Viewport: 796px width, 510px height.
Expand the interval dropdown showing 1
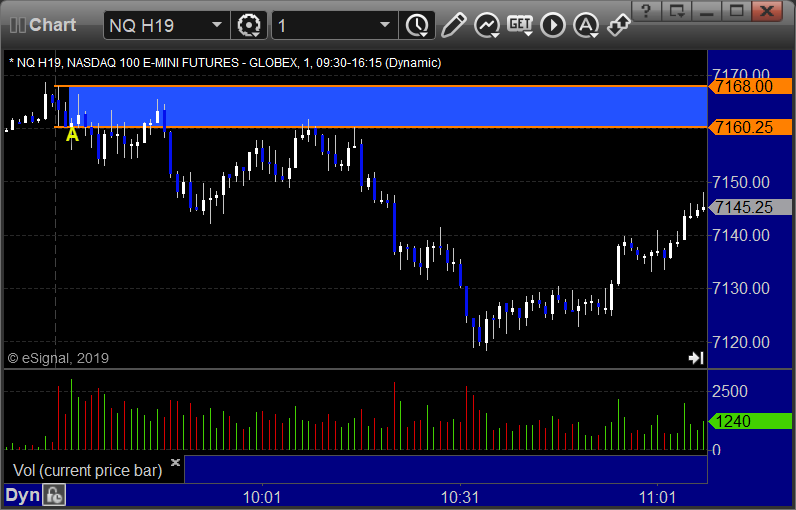(385, 25)
